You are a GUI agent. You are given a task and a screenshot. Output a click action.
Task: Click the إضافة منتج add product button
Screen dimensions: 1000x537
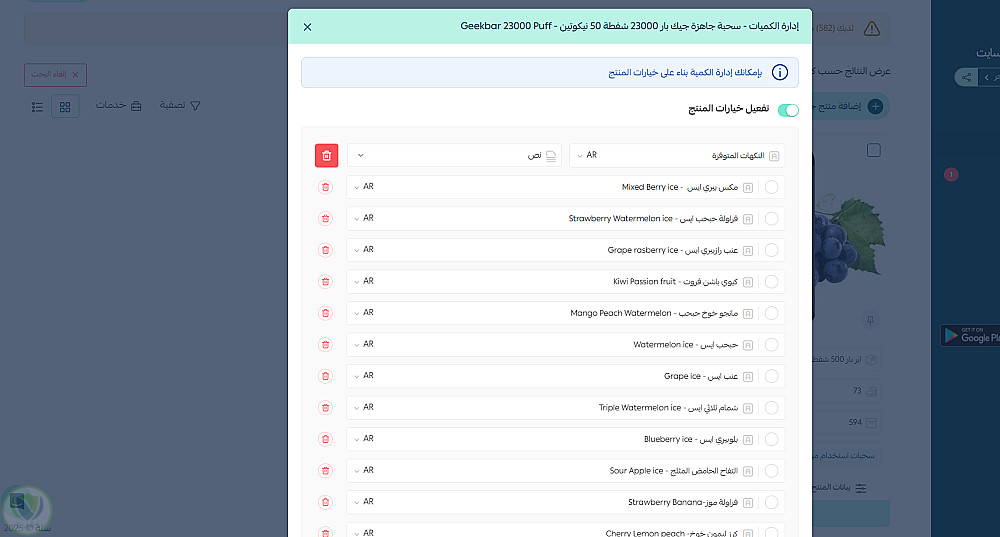coord(850,106)
